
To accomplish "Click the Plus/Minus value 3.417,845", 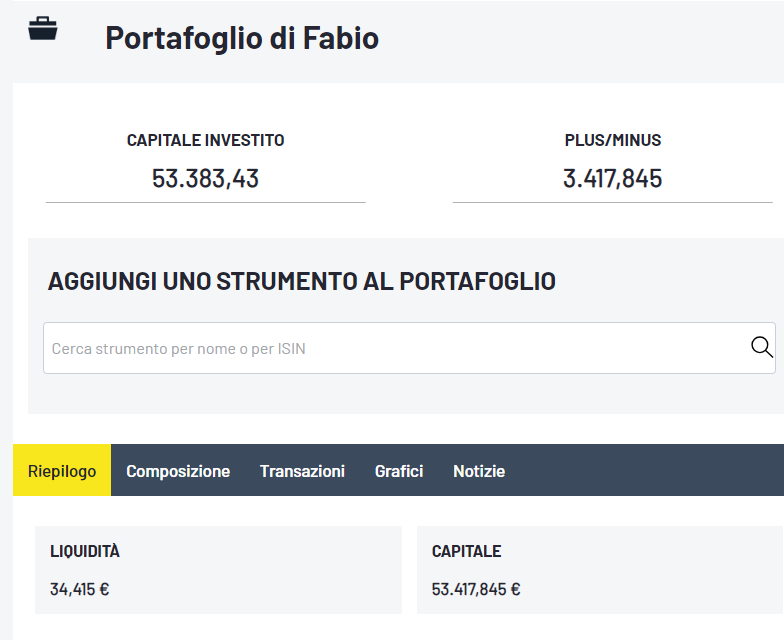I will click(x=612, y=179).
